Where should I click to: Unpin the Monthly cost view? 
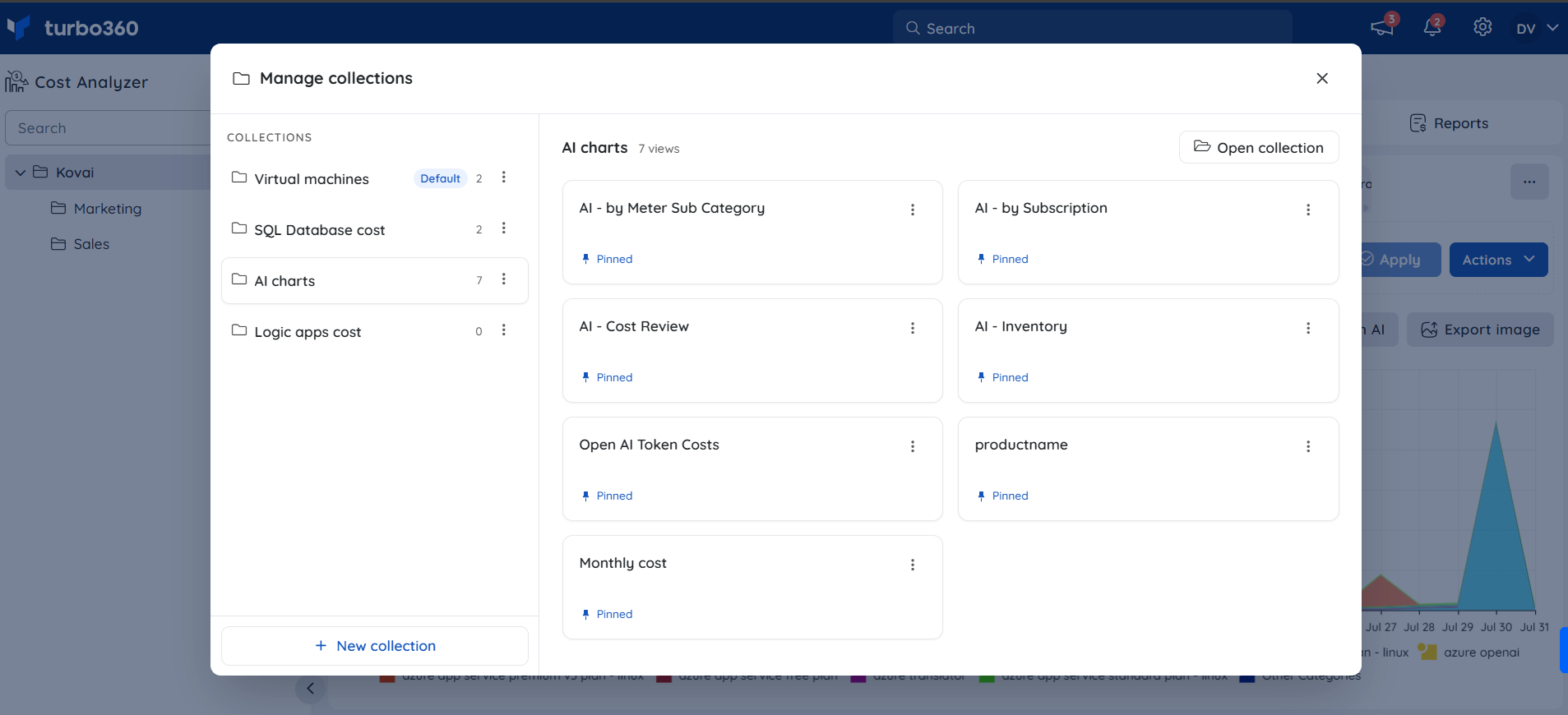coord(607,614)
